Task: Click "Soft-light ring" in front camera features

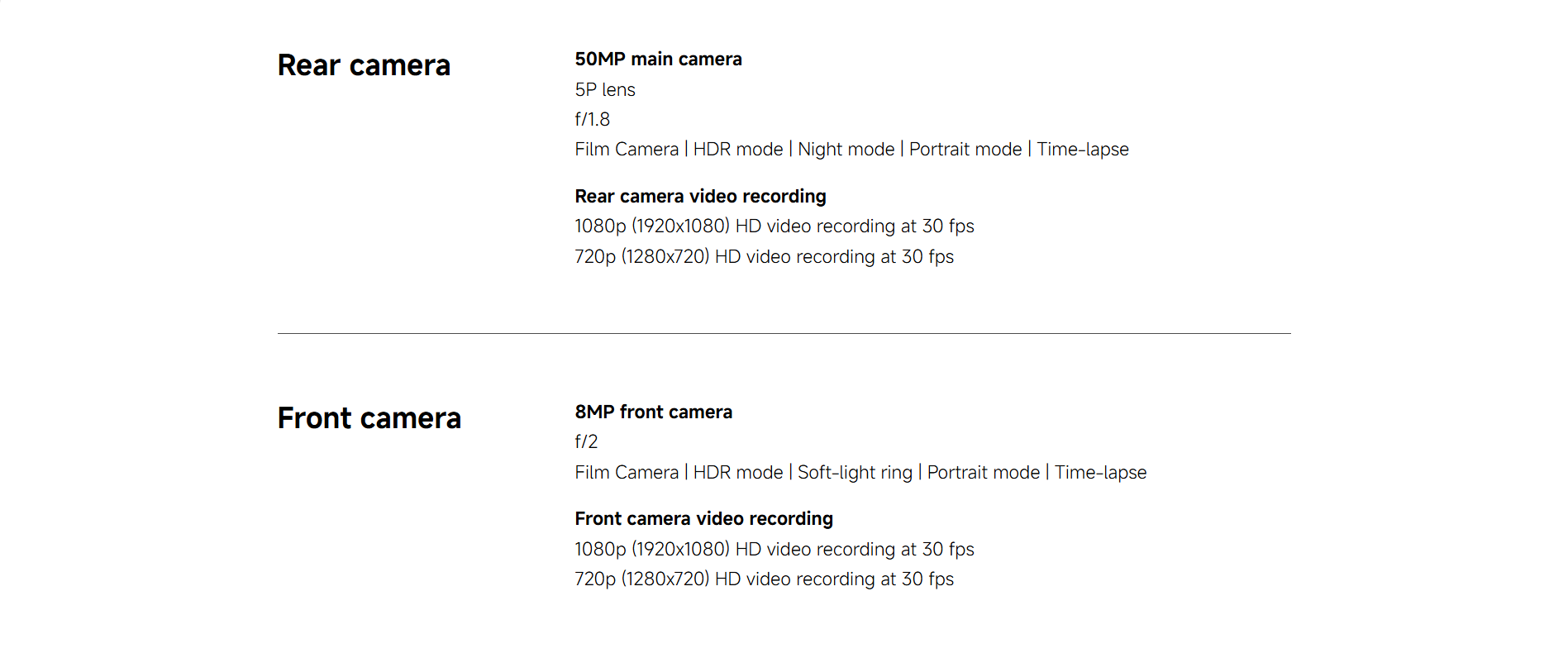Action: [x=855, y=473]
